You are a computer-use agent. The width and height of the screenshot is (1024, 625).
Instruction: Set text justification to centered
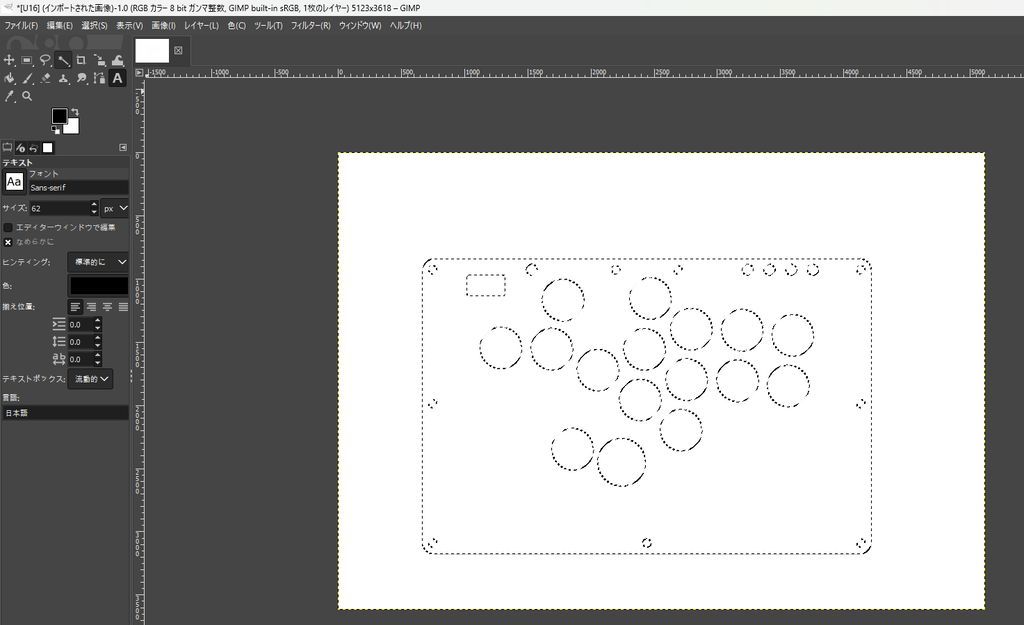point(107,307)
